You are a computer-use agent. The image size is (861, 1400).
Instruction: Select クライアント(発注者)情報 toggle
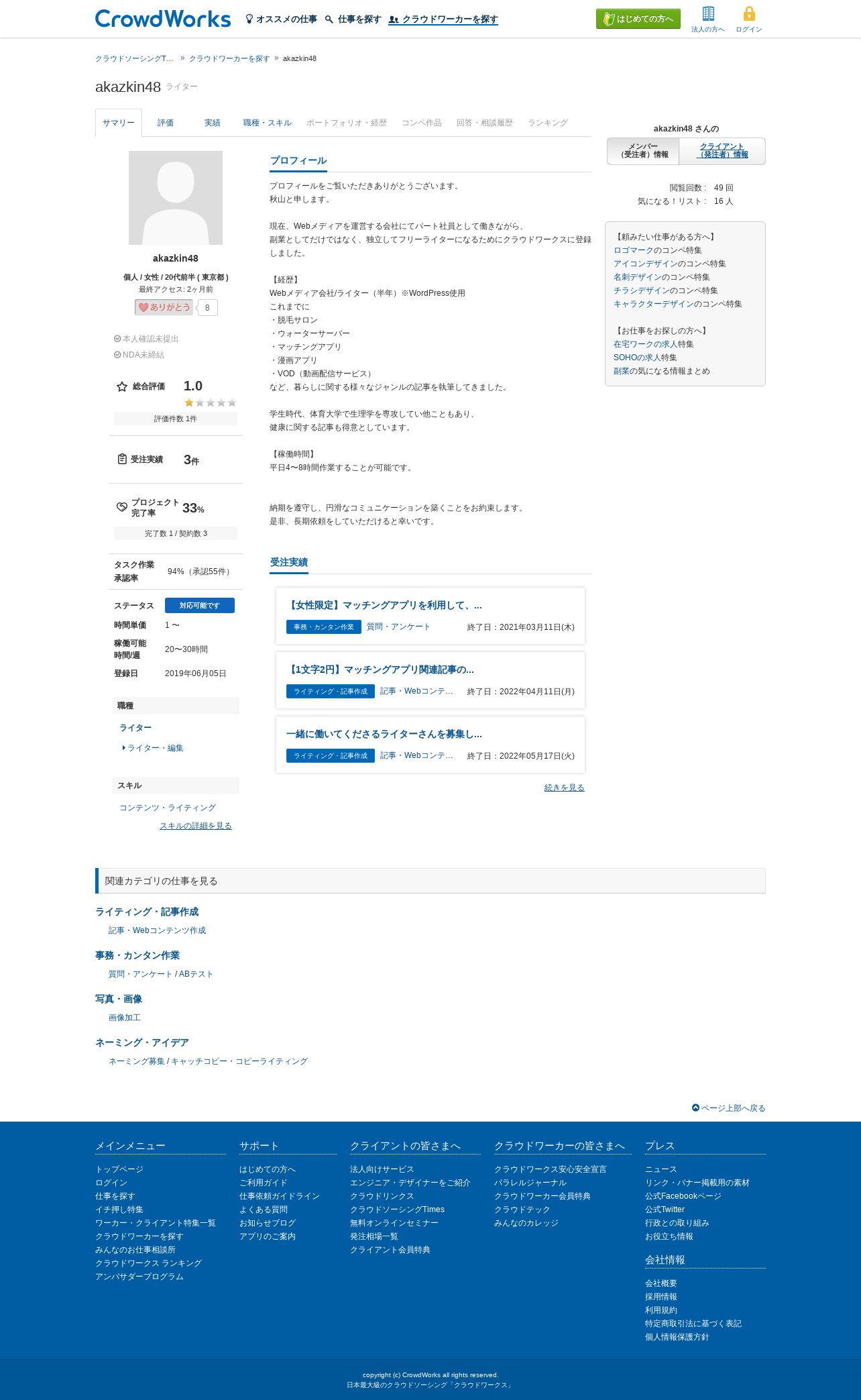point(722,151)
